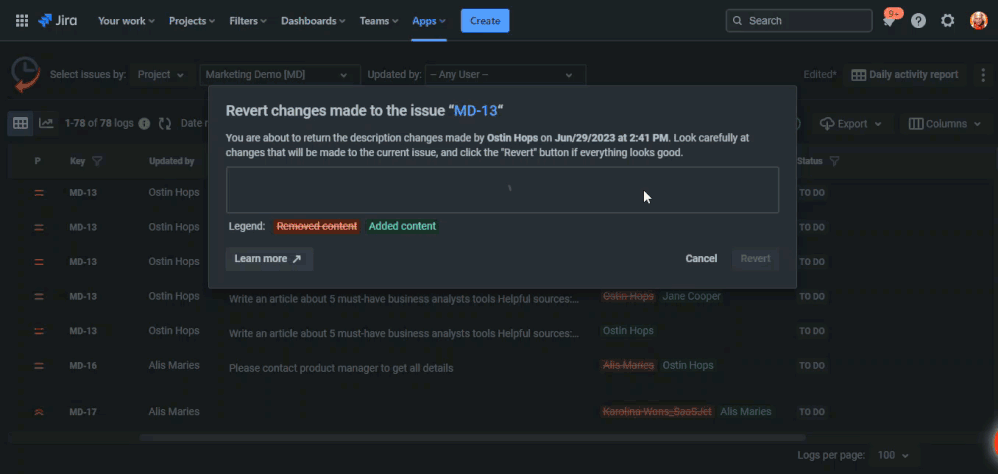Image resolution: width=998 pixels, height=474 pixels.
Task: Click the horizontal table scrollbar
Action: [x=472, y=438]
